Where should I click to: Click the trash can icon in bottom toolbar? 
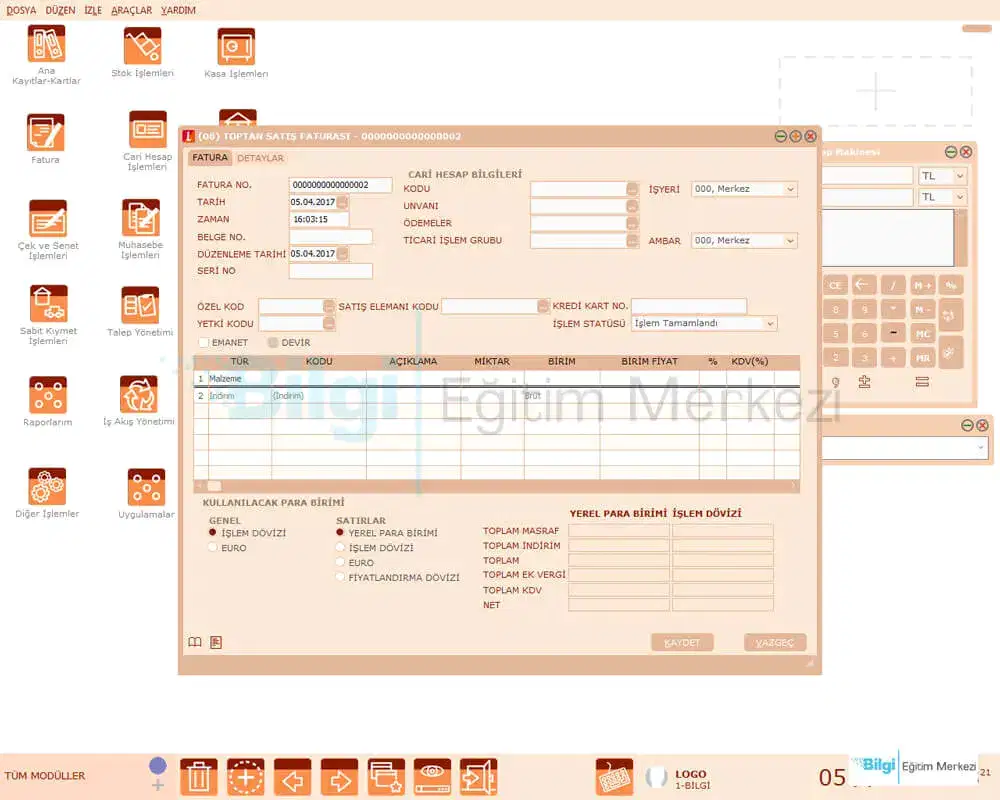coord(199,777)
